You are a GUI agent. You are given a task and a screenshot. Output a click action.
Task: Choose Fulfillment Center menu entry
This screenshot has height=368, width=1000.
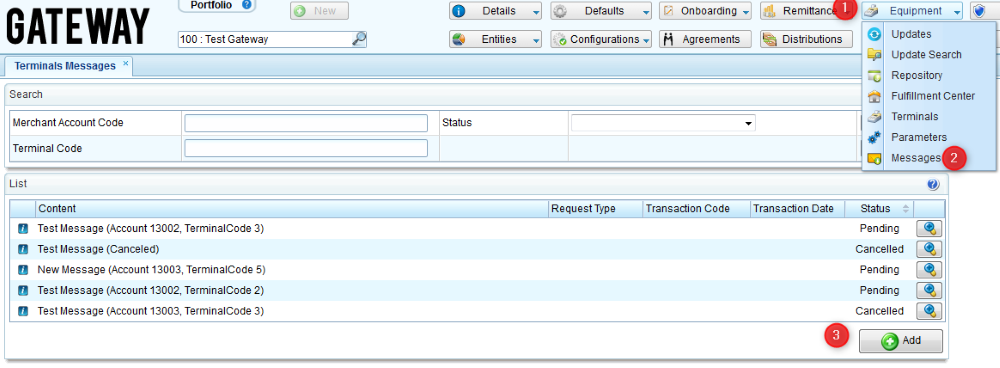click(x=932, y=96)
